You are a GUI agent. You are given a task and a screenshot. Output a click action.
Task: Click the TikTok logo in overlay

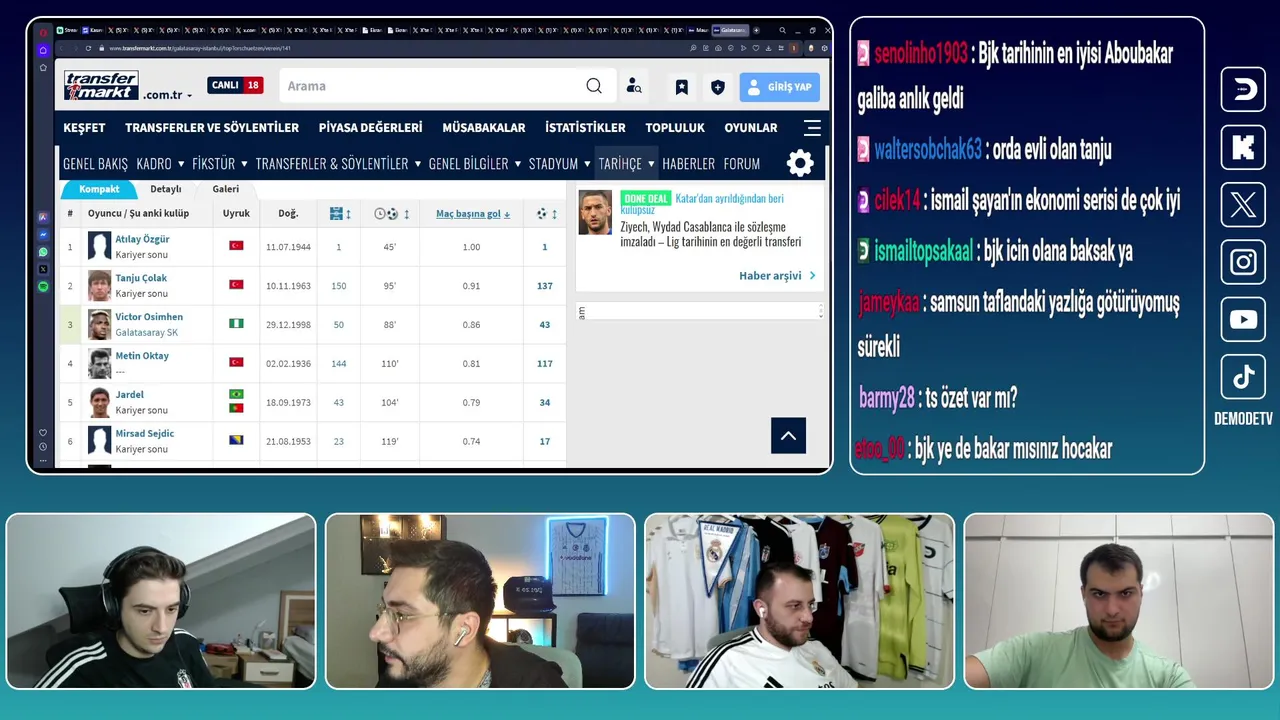pos(1243,377)
